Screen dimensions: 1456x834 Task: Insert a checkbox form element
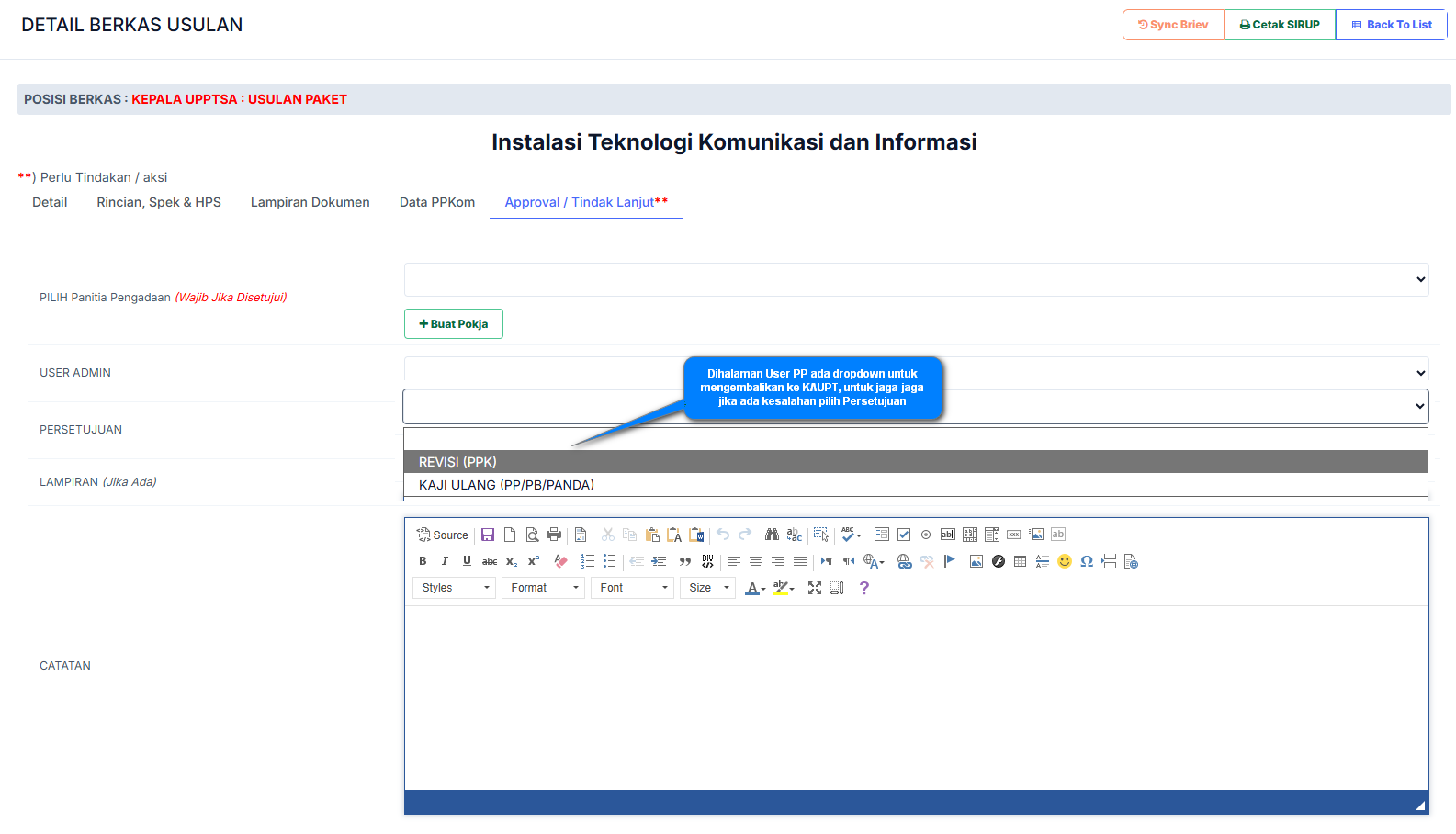pos(904,535)
